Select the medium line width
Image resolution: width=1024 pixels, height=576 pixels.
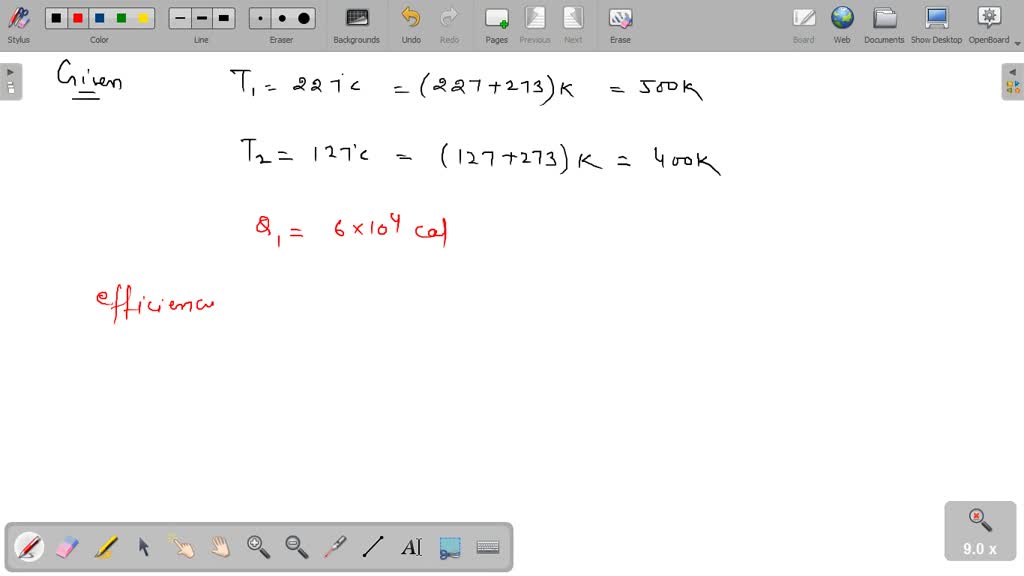[200, 17]
